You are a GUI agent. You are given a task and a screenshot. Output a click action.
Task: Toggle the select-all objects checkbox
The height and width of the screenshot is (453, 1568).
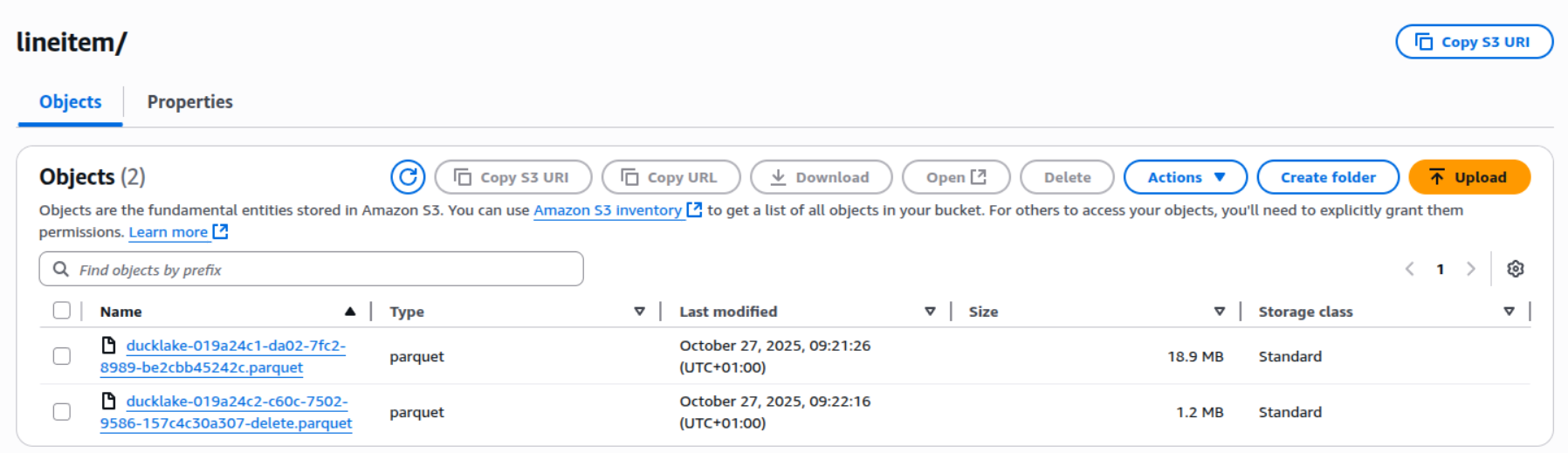pos(62,311)
